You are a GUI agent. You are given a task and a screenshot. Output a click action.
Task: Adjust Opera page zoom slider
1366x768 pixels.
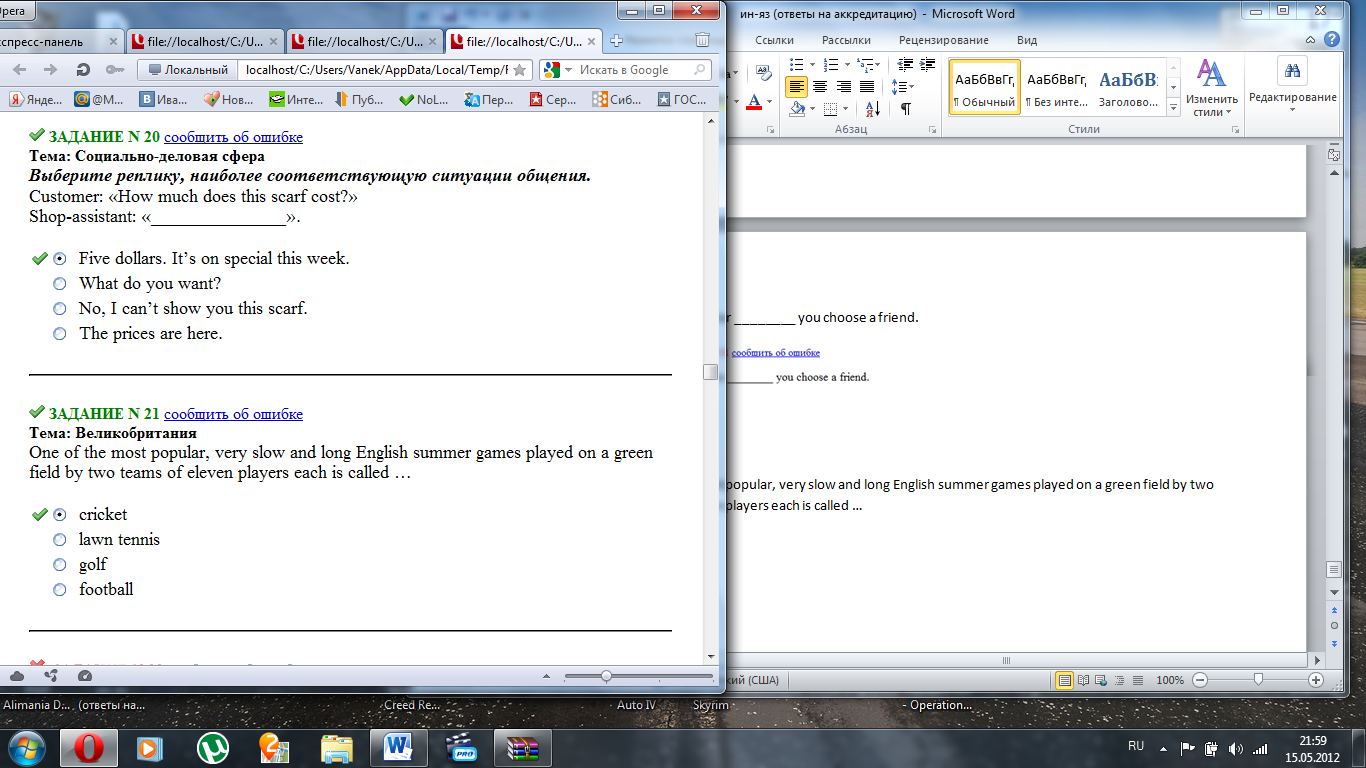tap(606, 677)
